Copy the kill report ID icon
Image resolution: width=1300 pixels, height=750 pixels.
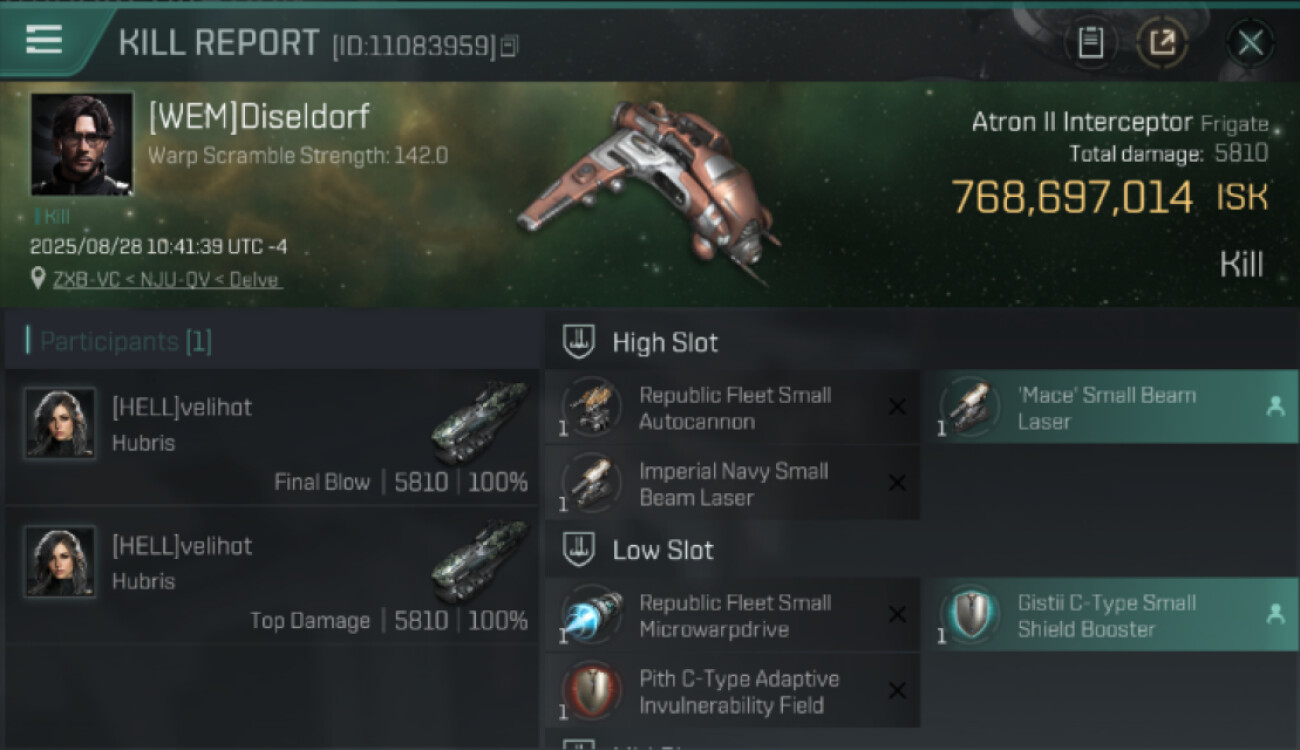[x=510, y=45]
